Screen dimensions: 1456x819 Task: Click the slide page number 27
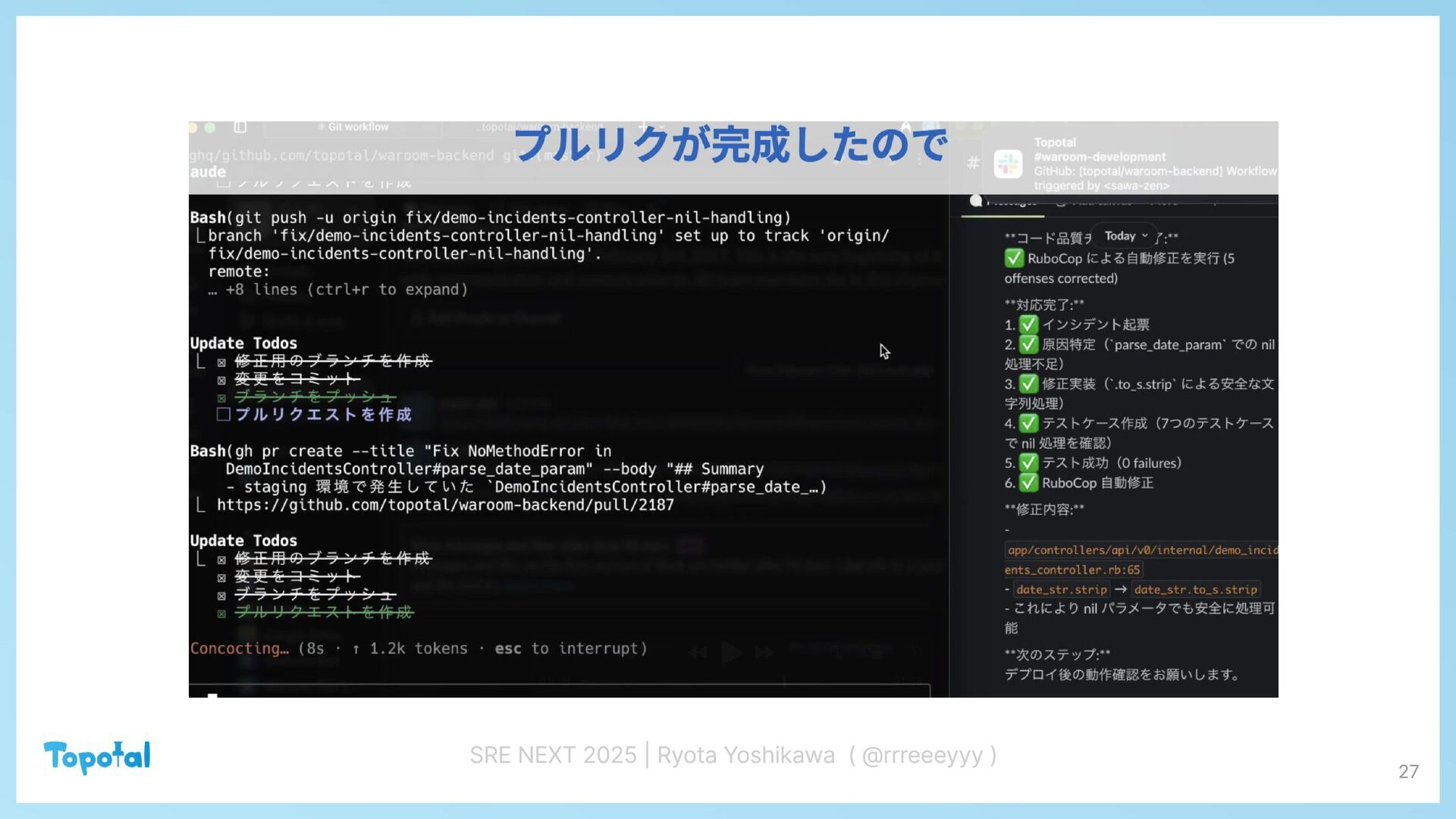tap(1408, 772)
